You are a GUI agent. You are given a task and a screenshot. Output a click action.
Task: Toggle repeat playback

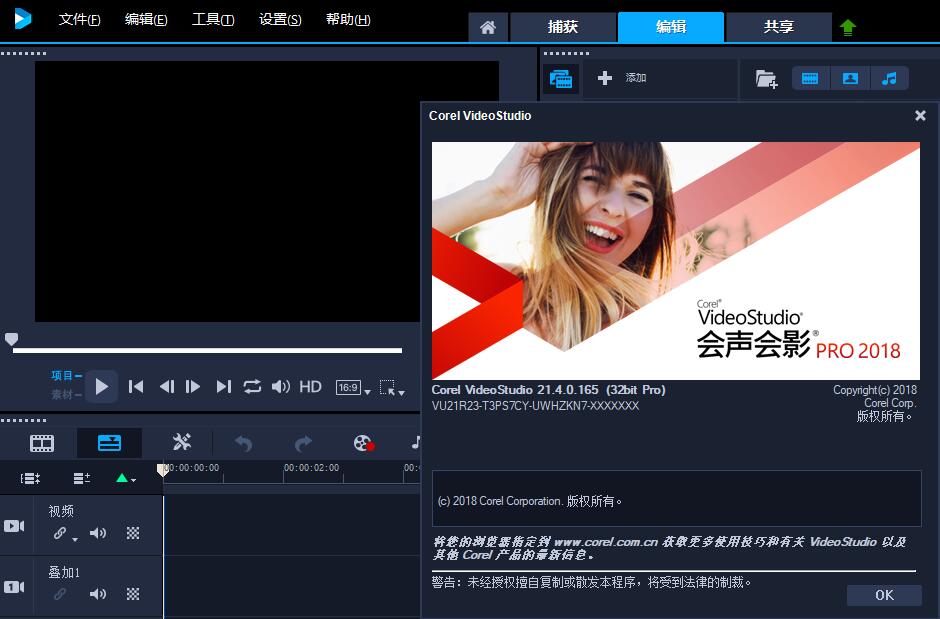click(x=252, y=387)
